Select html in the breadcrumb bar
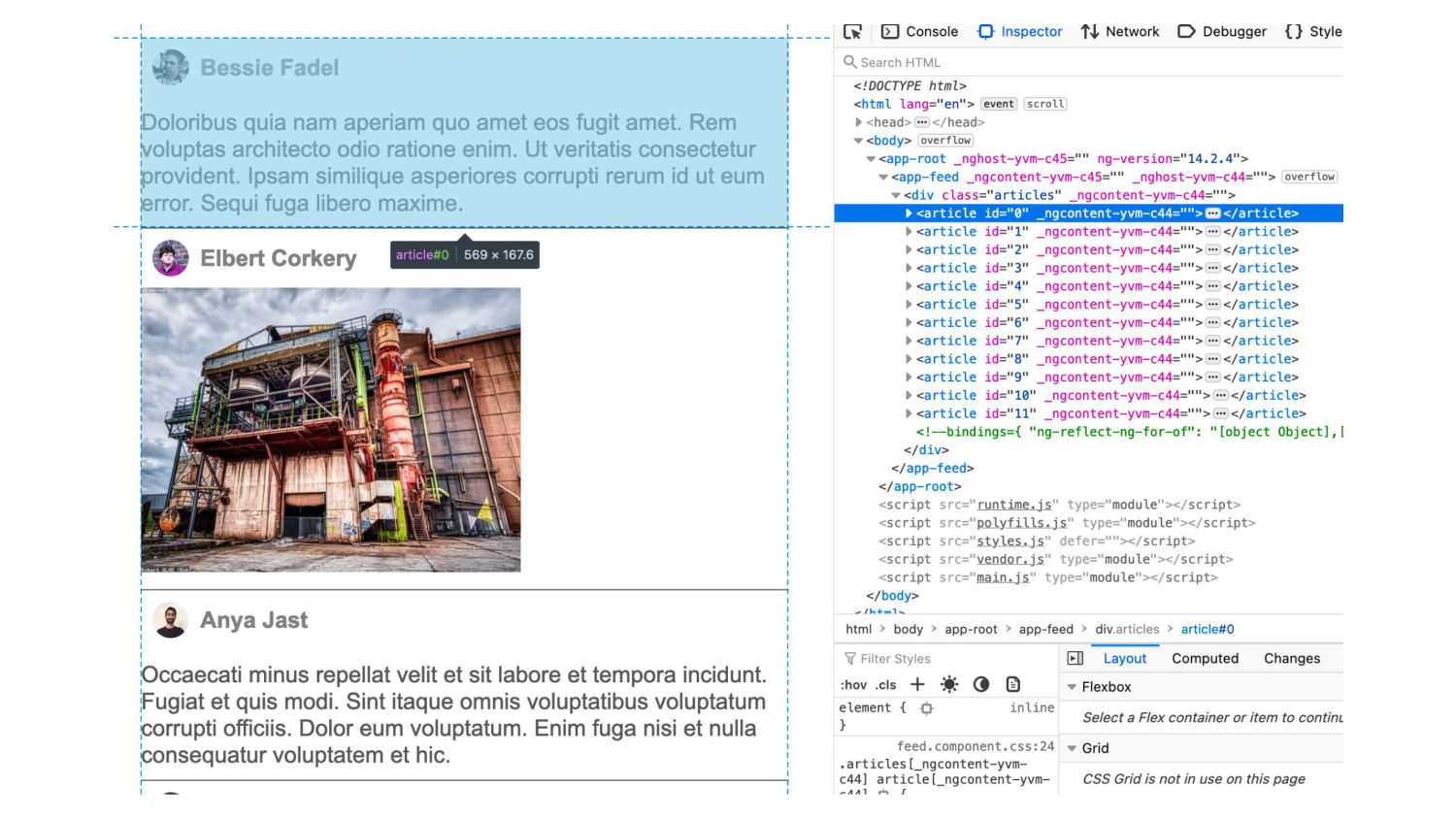1456x819 pixels. click(x=859, y=630)
